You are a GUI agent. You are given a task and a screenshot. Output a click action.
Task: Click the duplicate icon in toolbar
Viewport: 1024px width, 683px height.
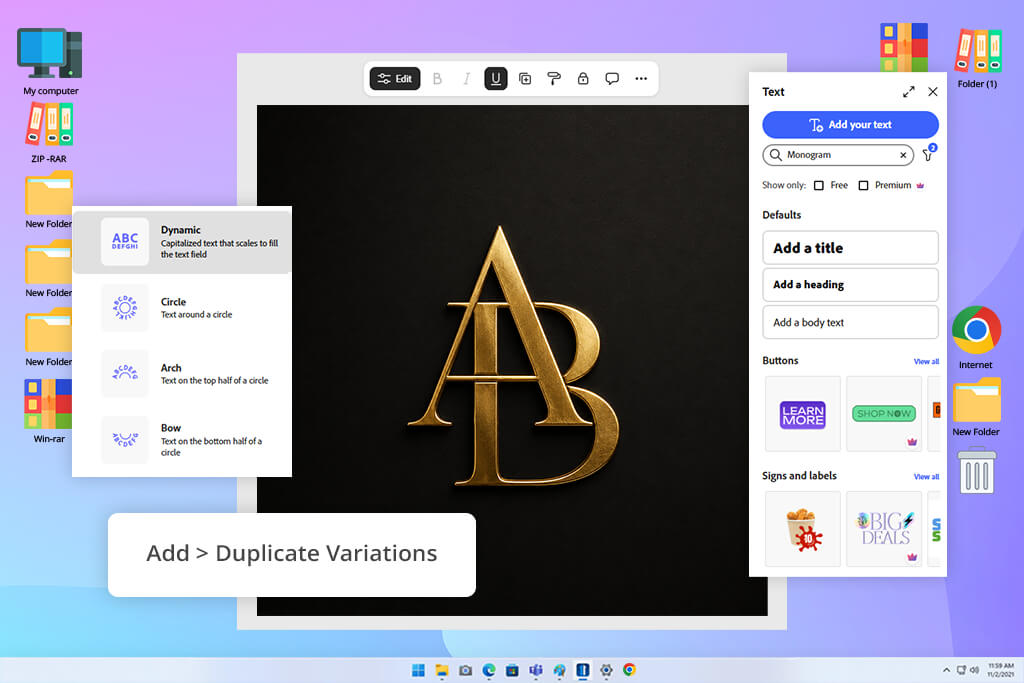(525, 79)
